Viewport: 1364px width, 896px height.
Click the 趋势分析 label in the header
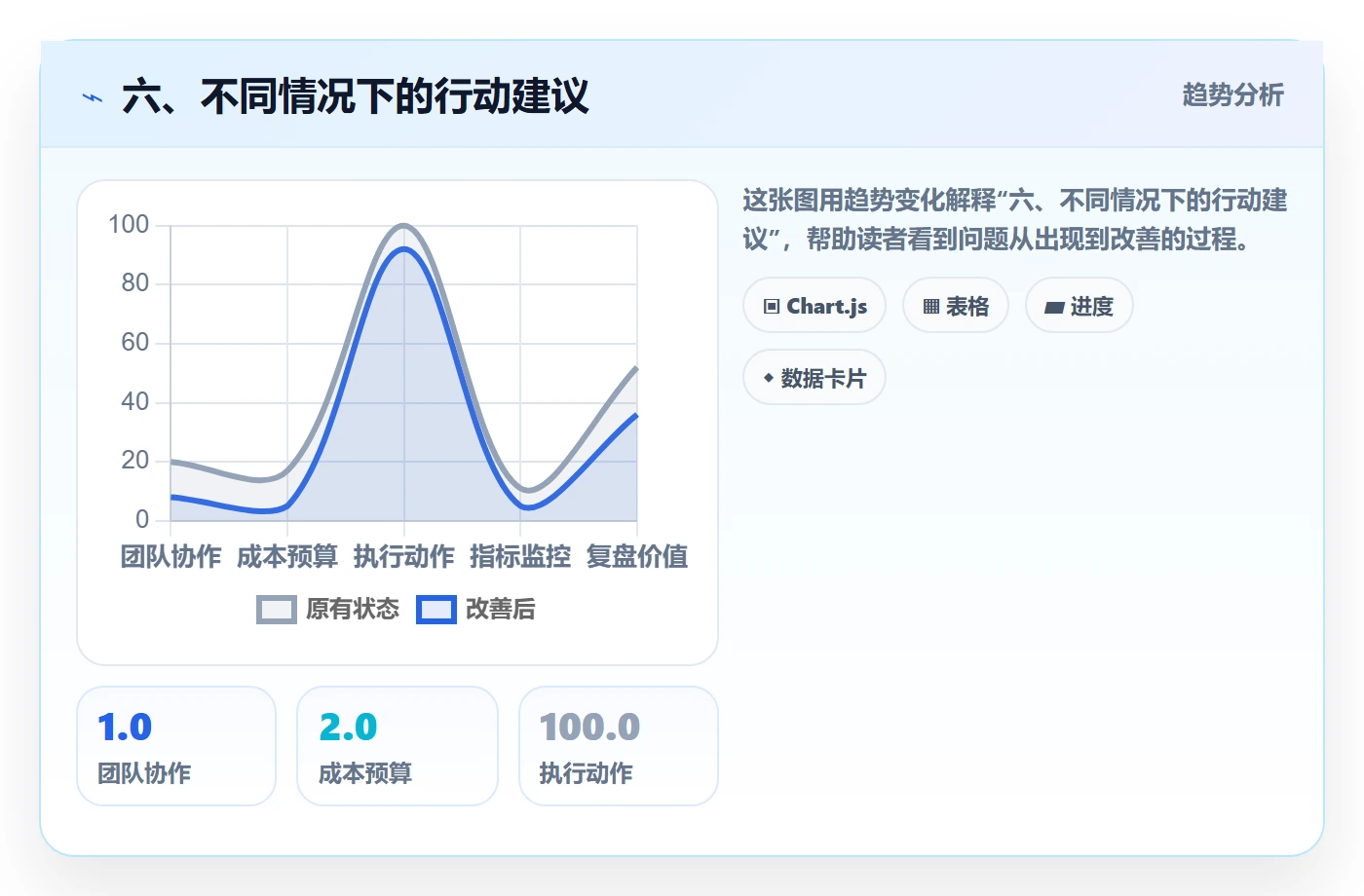pos(1233,95)
